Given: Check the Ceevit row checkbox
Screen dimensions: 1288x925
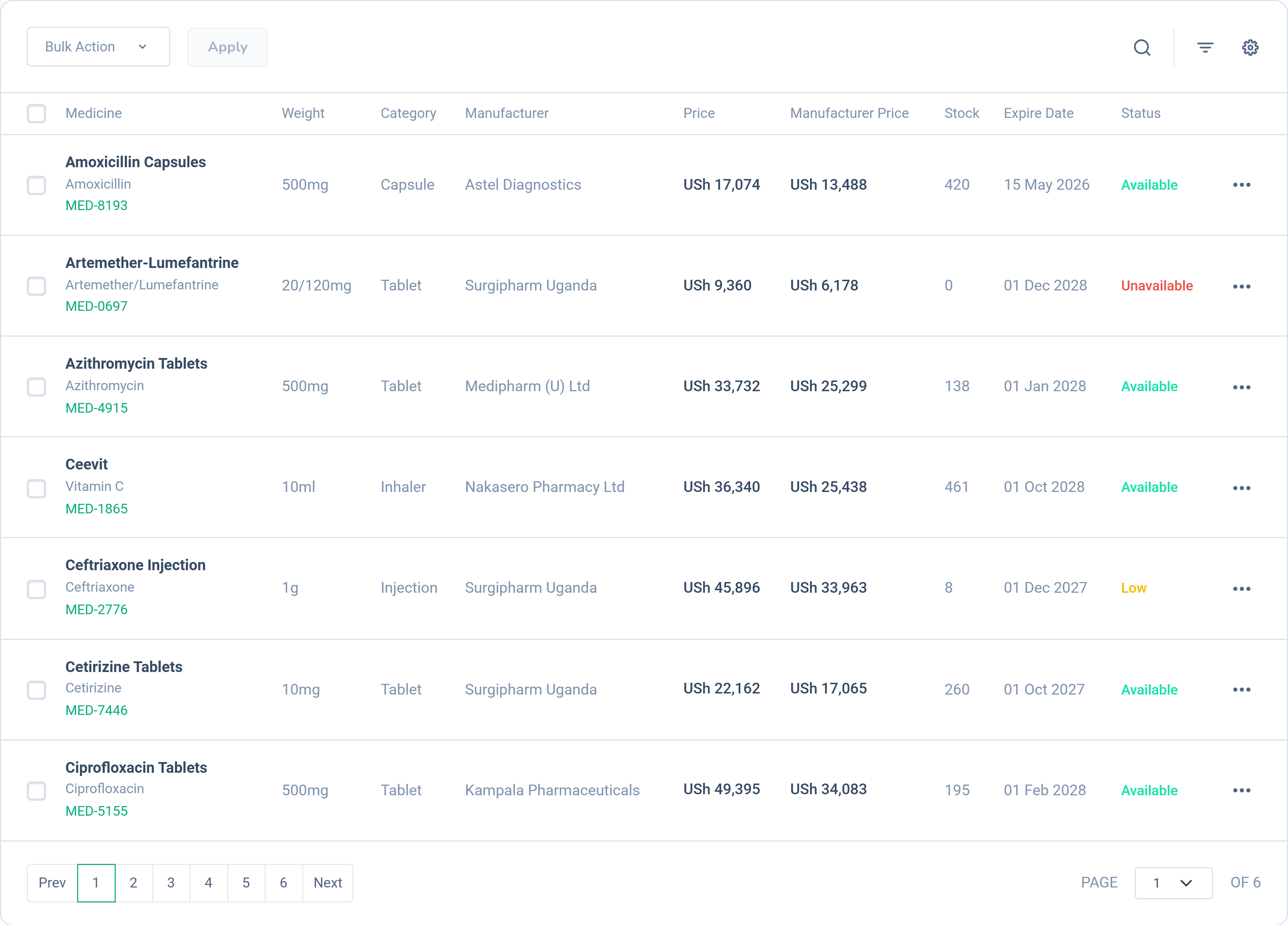Looking at the screenshot, I should pos(36,488).
